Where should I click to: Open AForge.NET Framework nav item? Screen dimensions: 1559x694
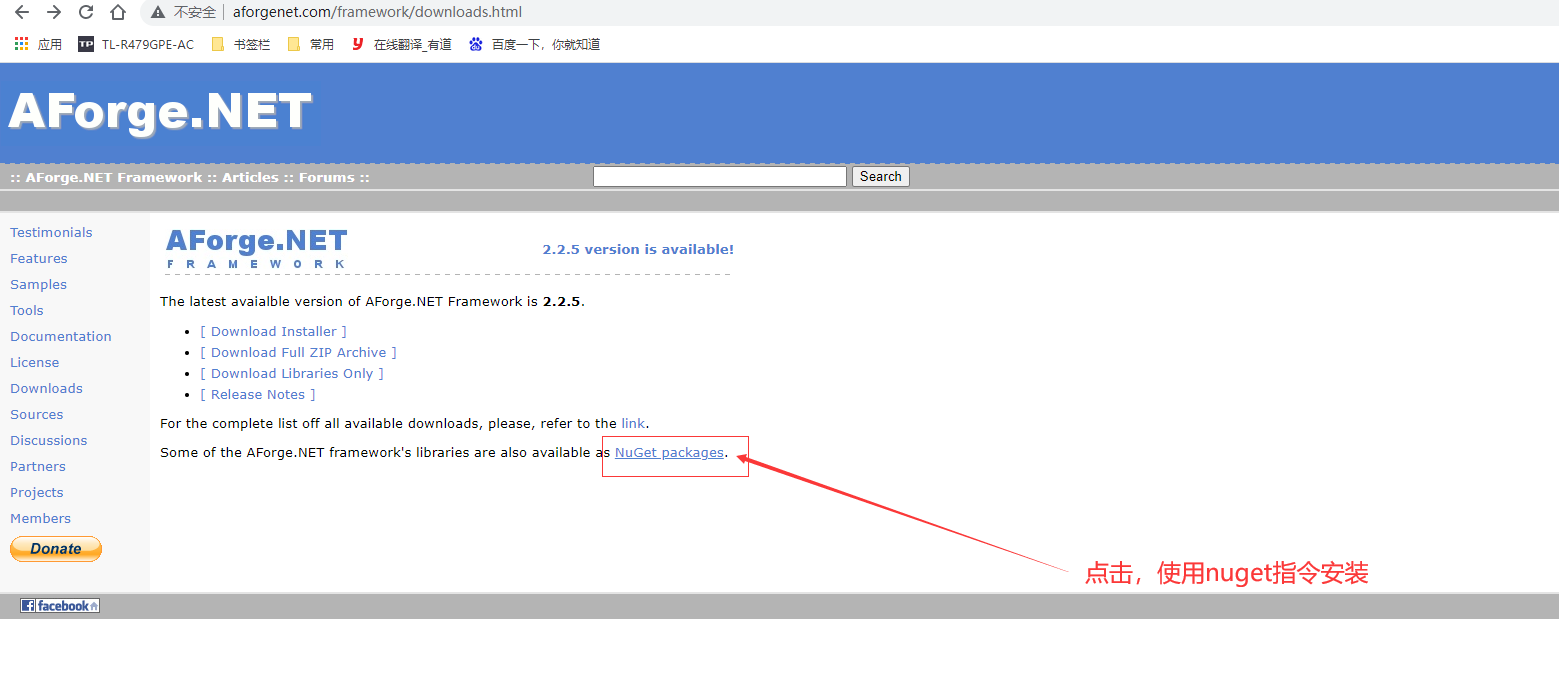(x=114, y=177)
